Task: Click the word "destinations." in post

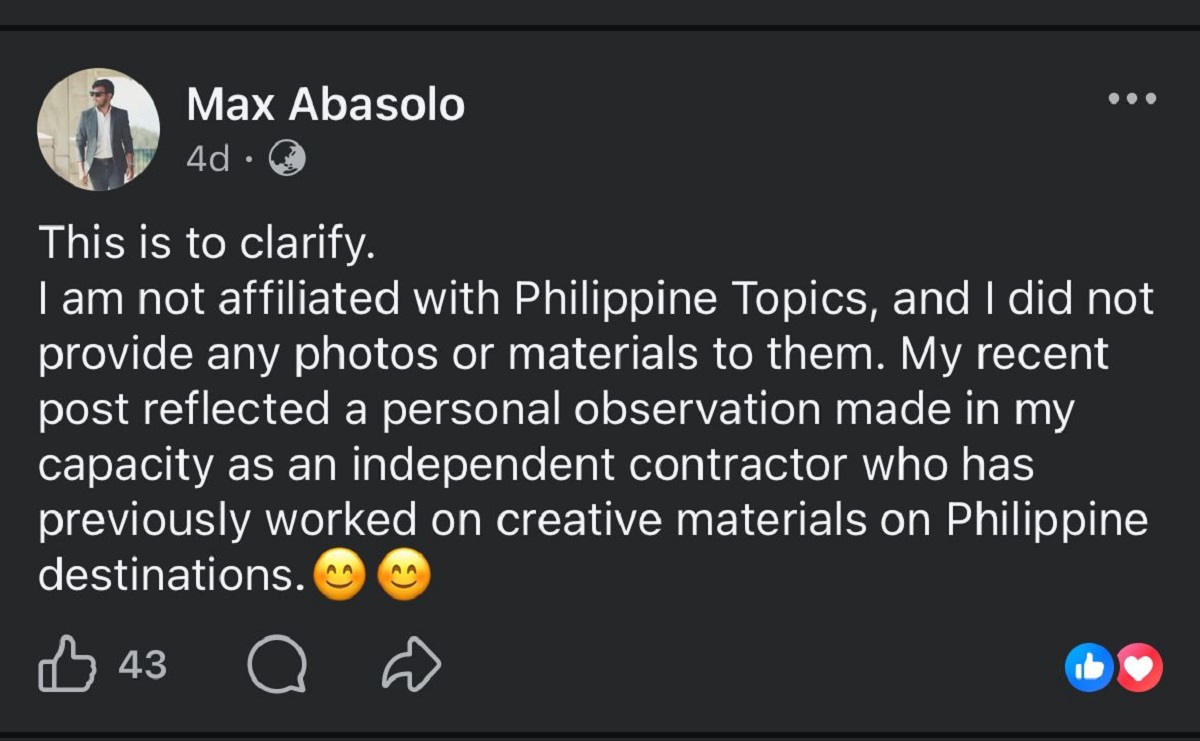Action: [x=171, y=577]
